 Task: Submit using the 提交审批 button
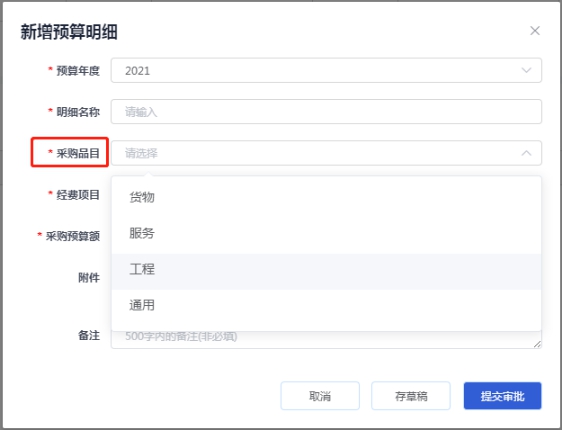click(503, 396)
